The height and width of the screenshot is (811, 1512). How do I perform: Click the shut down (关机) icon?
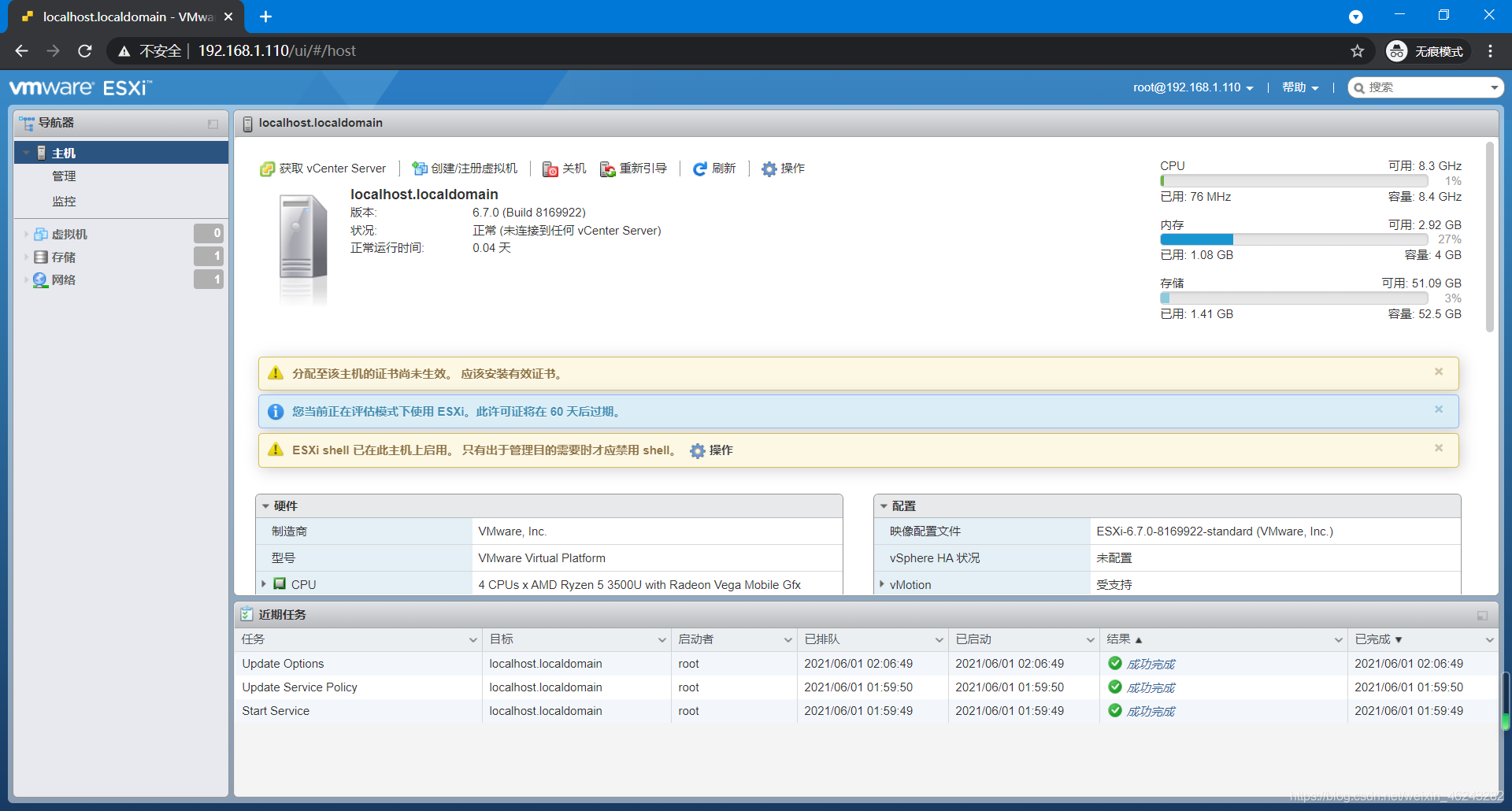tap(550, 168)
